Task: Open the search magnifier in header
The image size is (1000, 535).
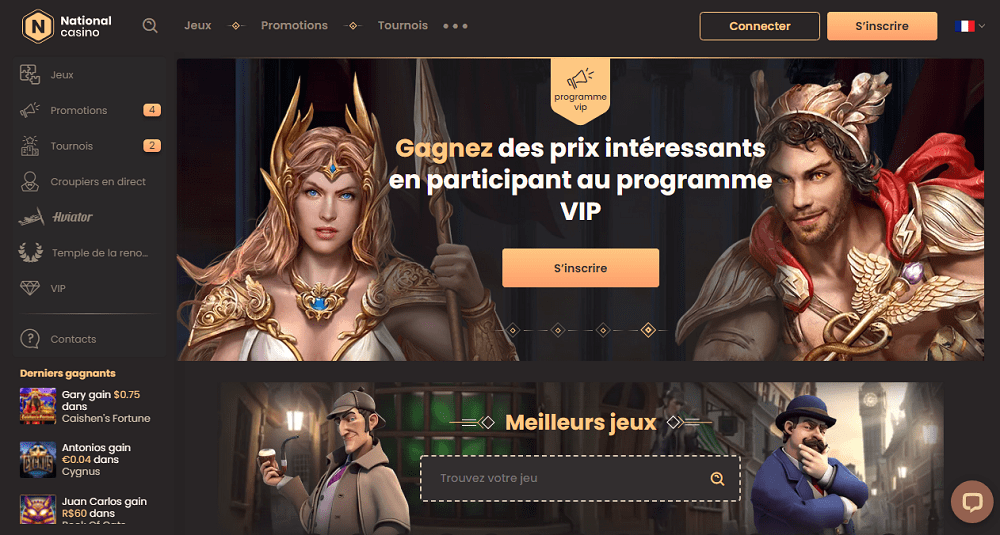Action: coord(150,26)
